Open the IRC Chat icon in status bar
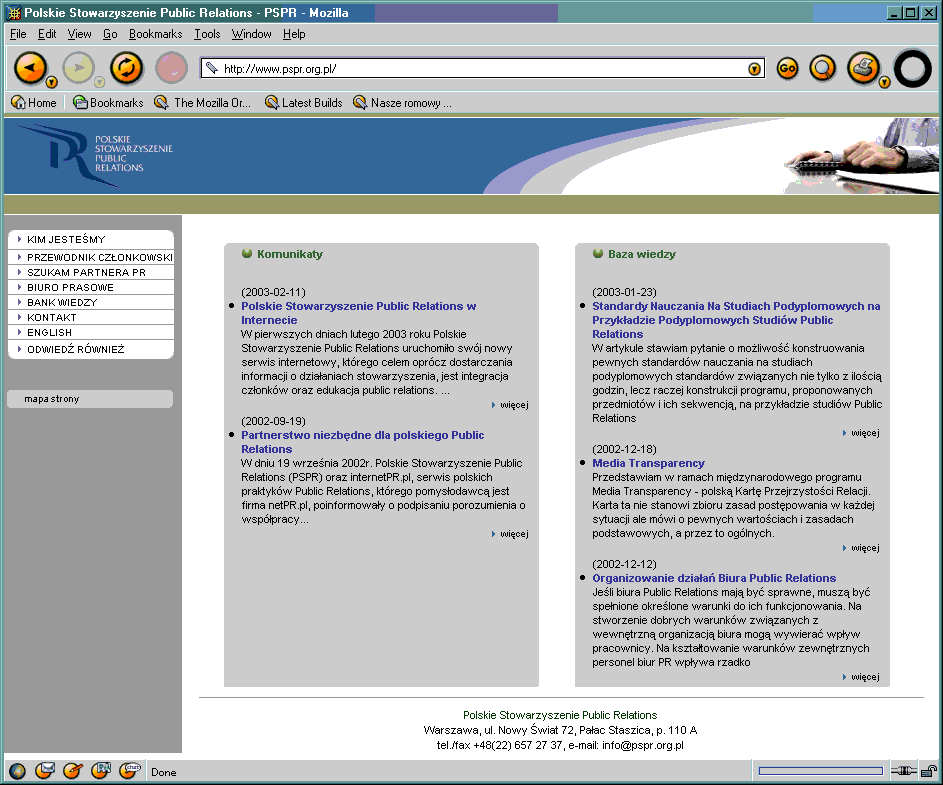The image size is (943, 785). (130, 770)
